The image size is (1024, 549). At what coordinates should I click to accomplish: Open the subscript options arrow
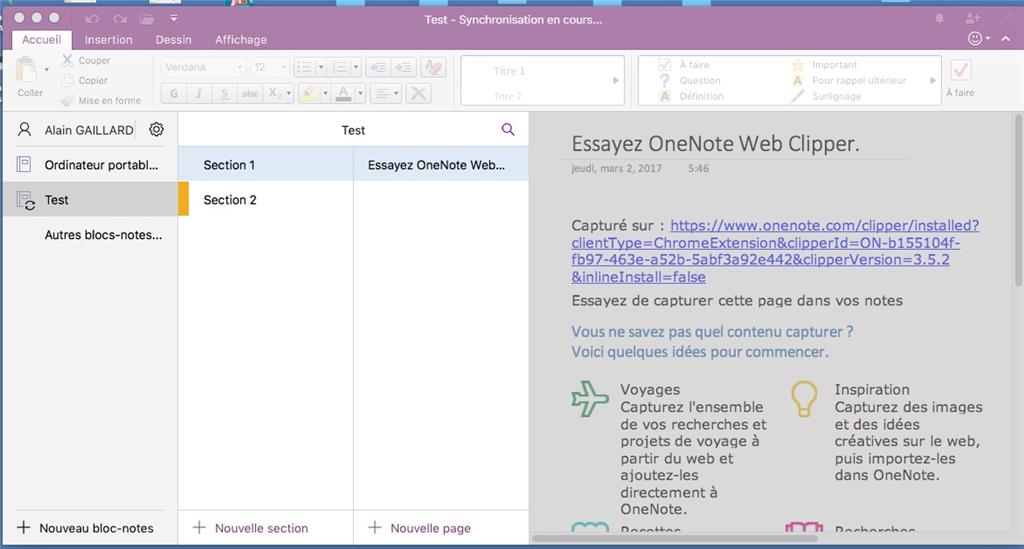click(289, 94)
